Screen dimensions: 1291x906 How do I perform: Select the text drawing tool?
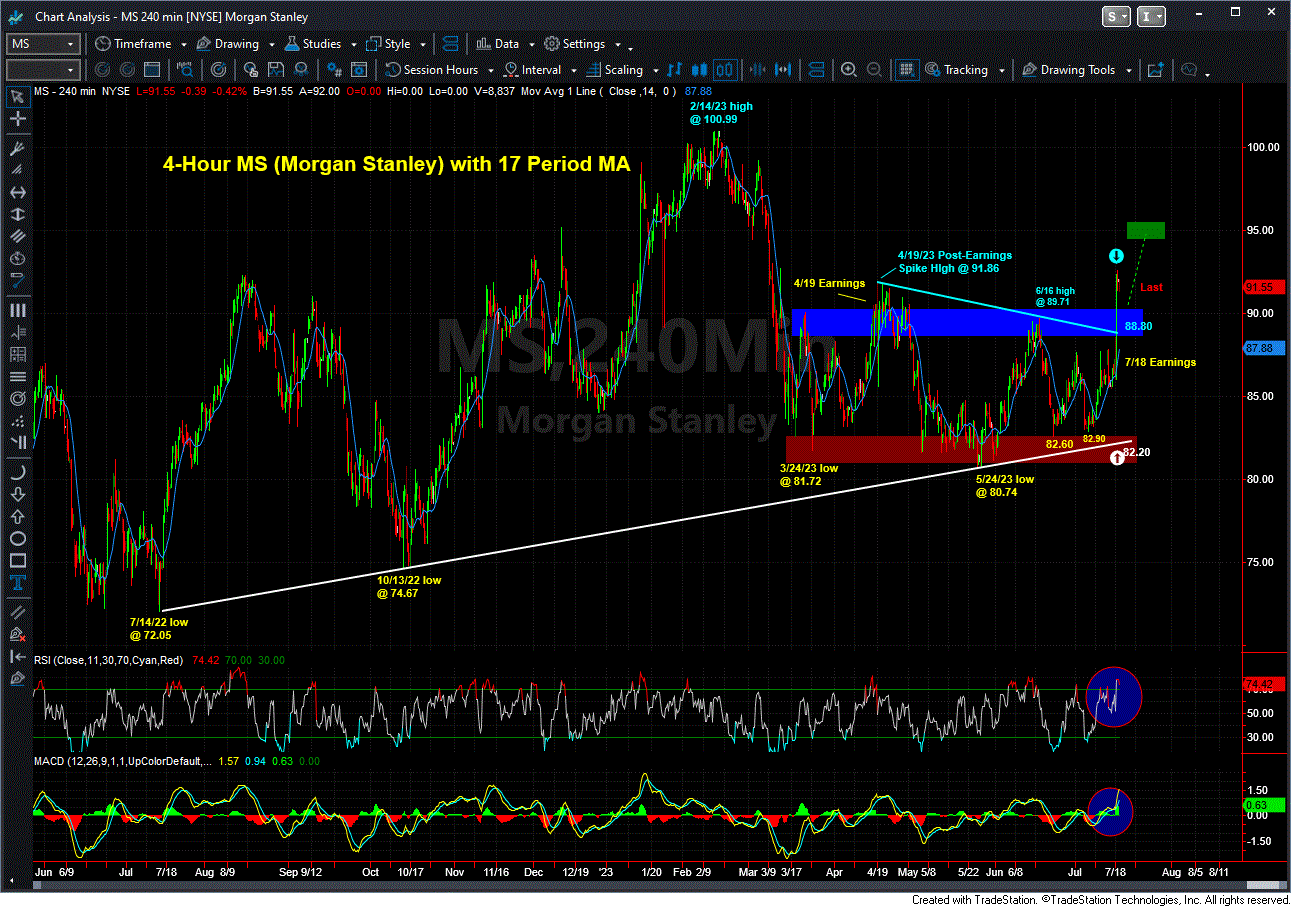click(16, 582)
